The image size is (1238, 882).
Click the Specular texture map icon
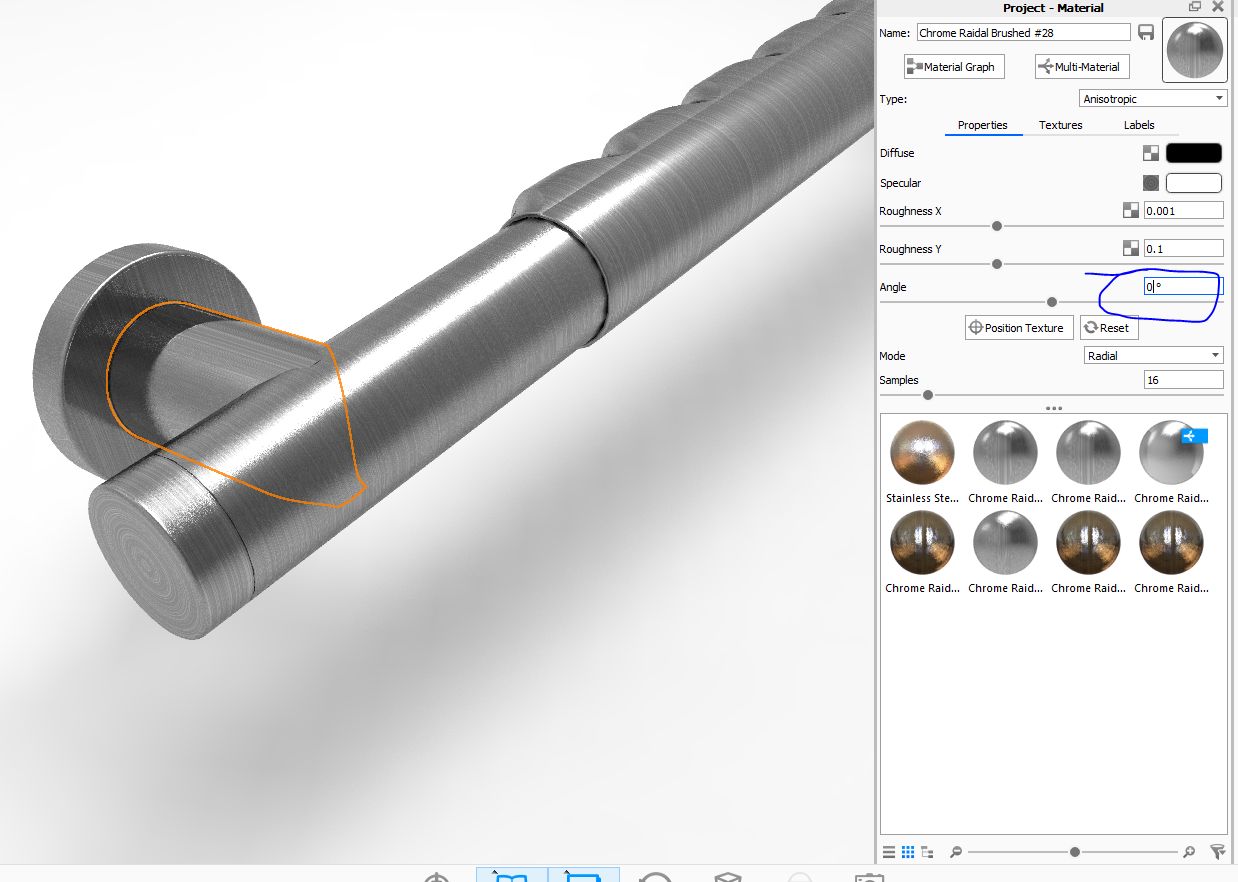pos(1150,182)
